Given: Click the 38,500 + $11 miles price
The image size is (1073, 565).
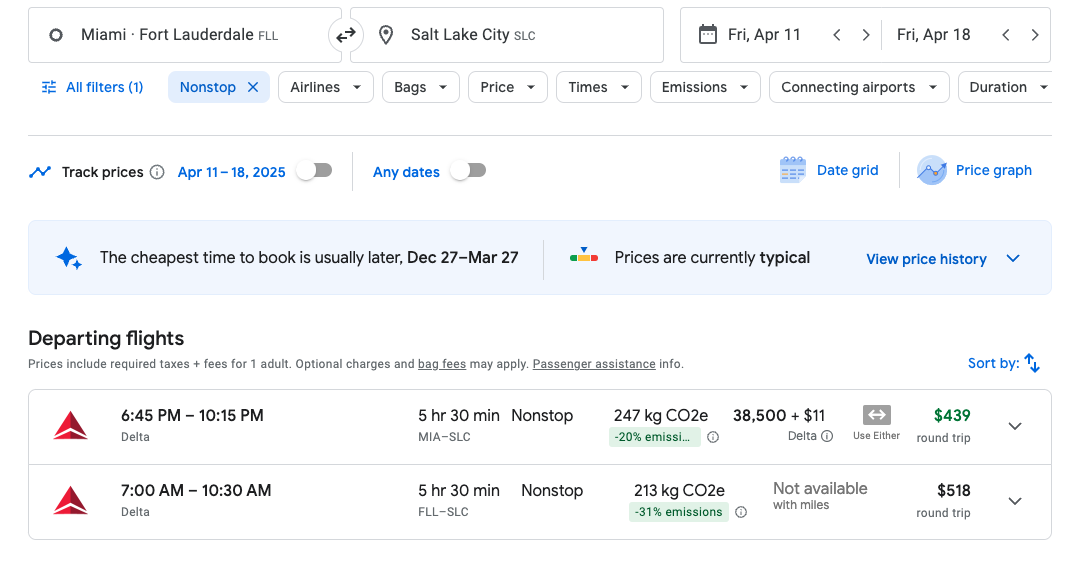Looking at the screenshot, I should click(x=779, y=415).
